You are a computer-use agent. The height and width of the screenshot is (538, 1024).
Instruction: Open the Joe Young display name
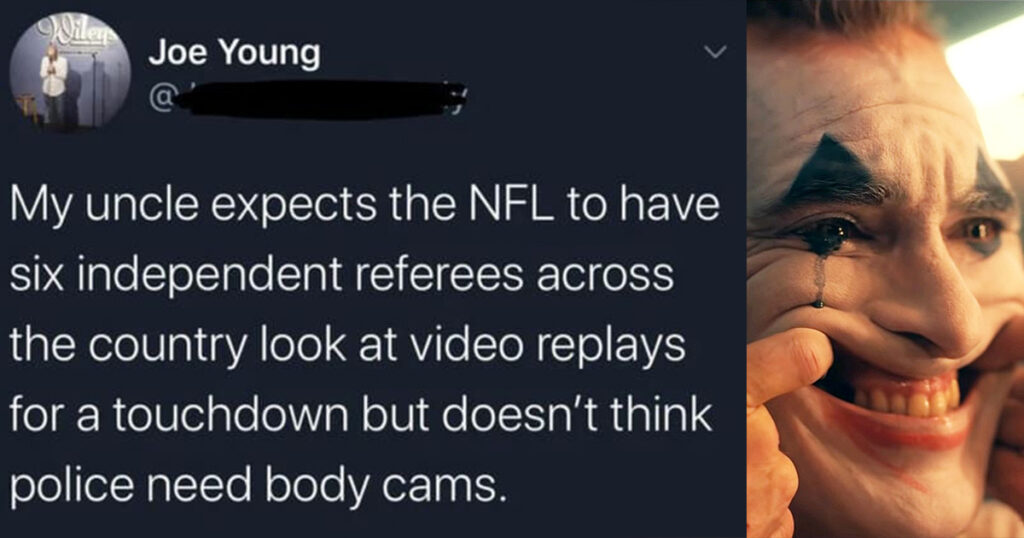pyautogui.click(x=234, y=54)
